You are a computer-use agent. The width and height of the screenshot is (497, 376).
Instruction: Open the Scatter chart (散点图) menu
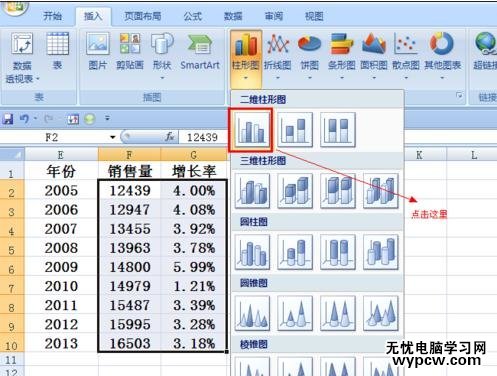click(406, 56)
